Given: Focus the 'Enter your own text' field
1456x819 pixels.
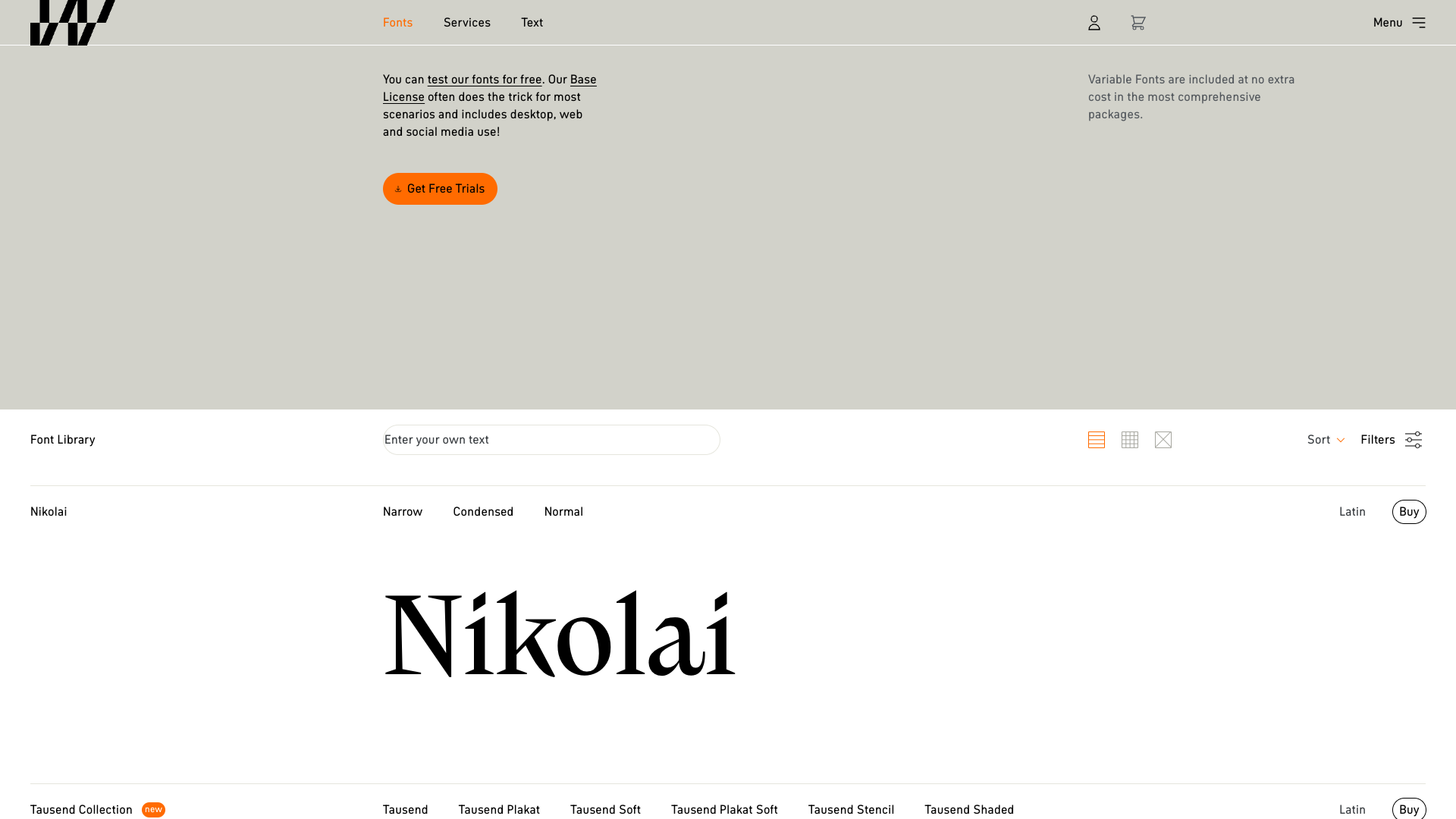Looking at the screenshot, I should click(551, 440).
